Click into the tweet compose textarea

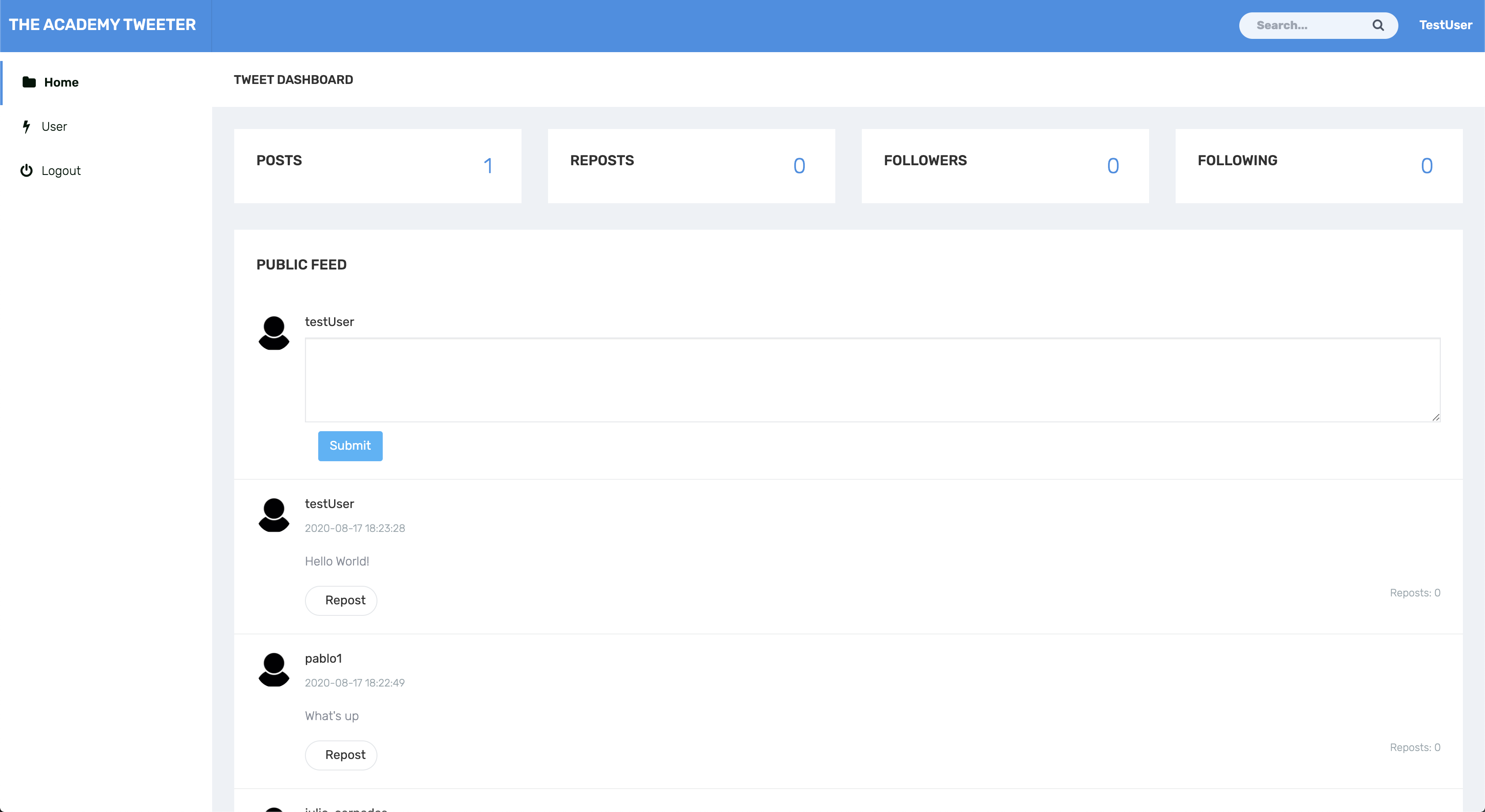click(x=872, y=380)
